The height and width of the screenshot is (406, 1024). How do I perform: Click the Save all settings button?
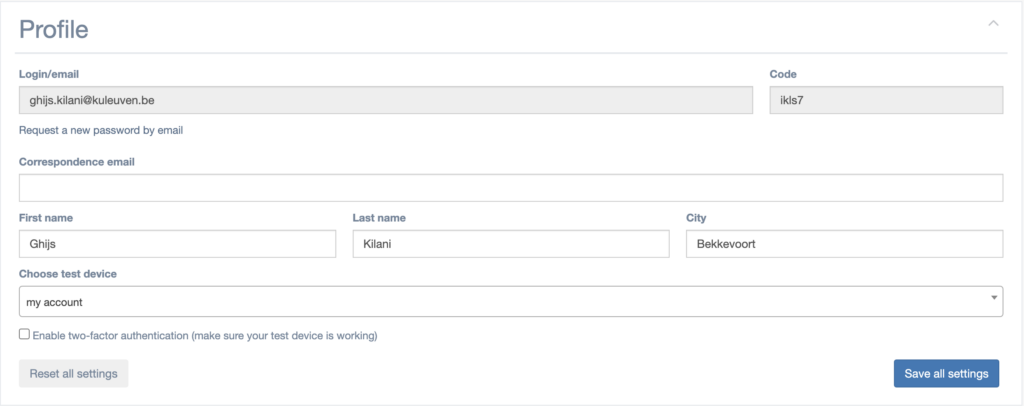(x=946, y=373)
